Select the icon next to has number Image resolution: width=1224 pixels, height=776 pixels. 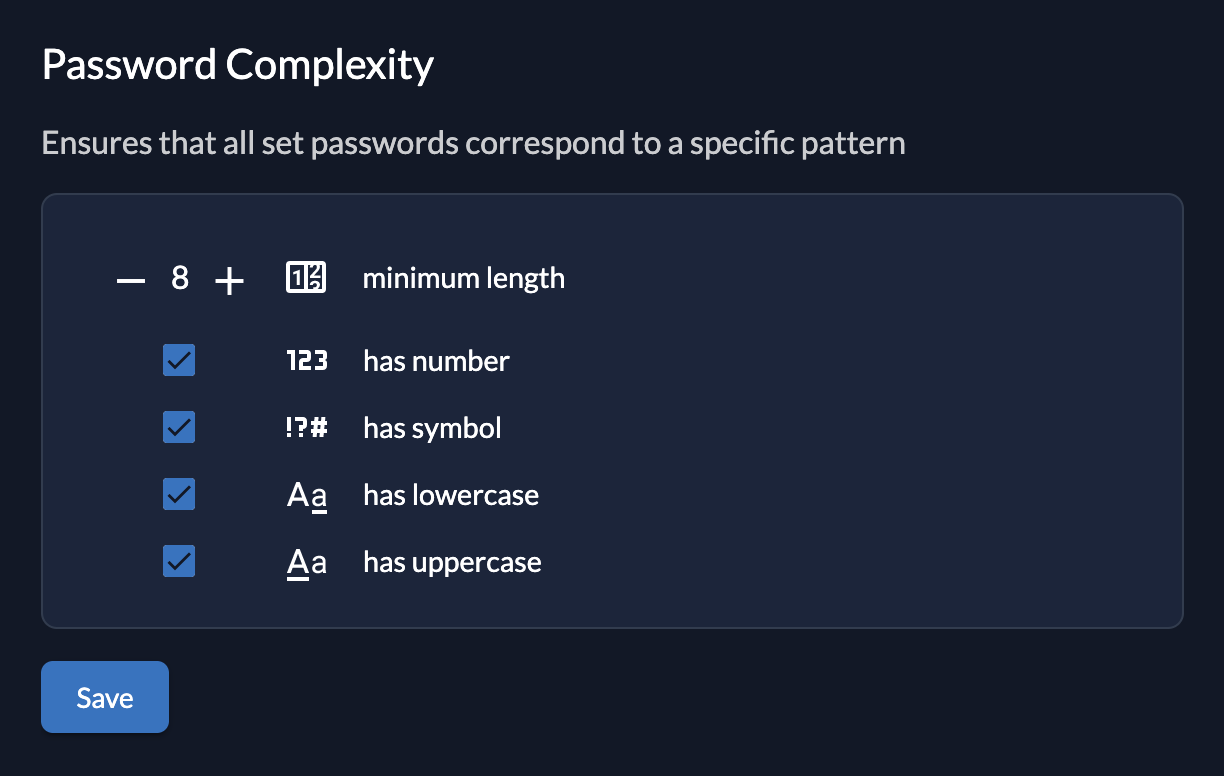(x=306, y=361)
